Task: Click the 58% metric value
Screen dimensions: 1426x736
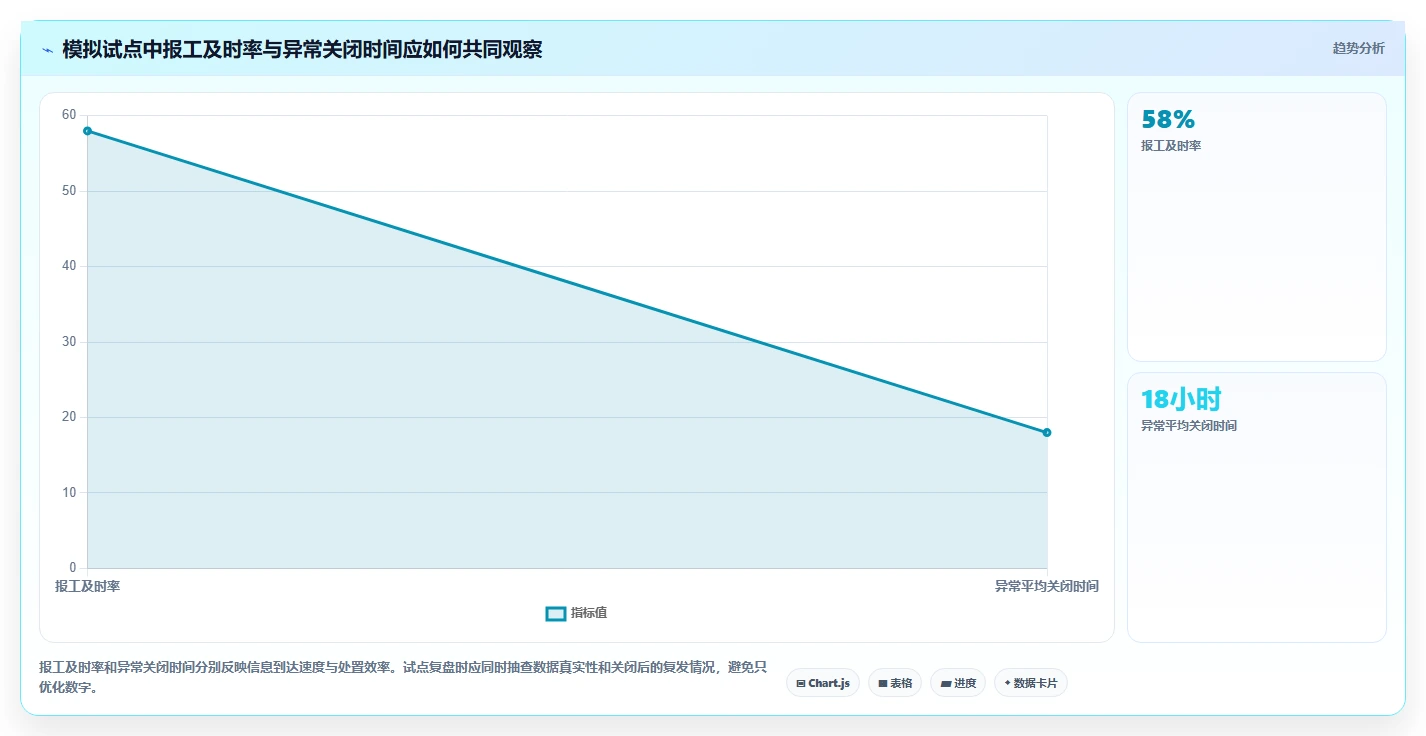Action: click(x=1168, y=120)
